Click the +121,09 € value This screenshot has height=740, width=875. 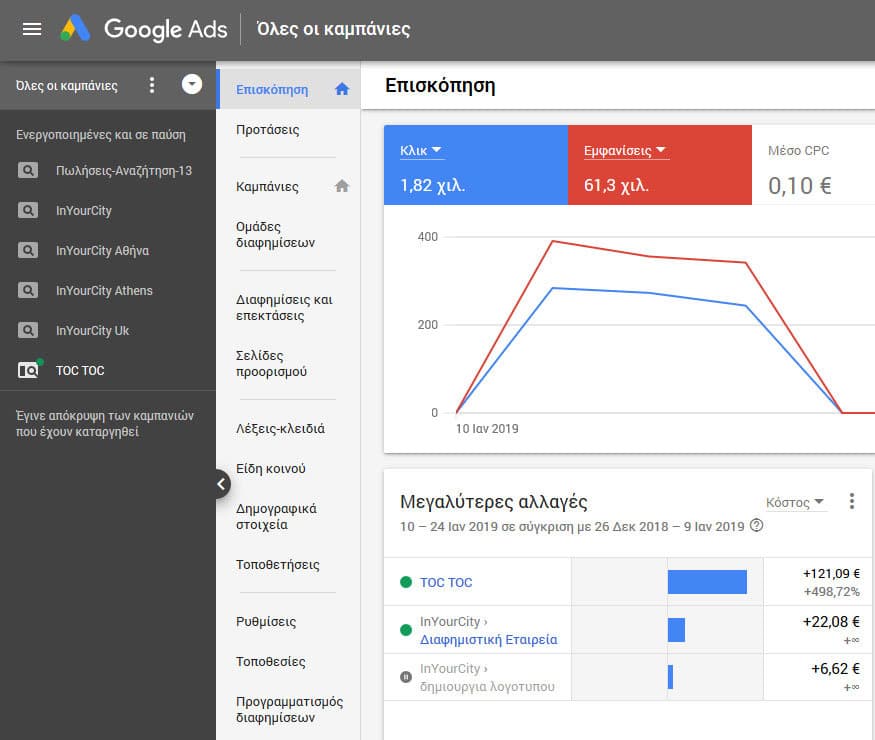pyautogui.click(x=831, y=573)
